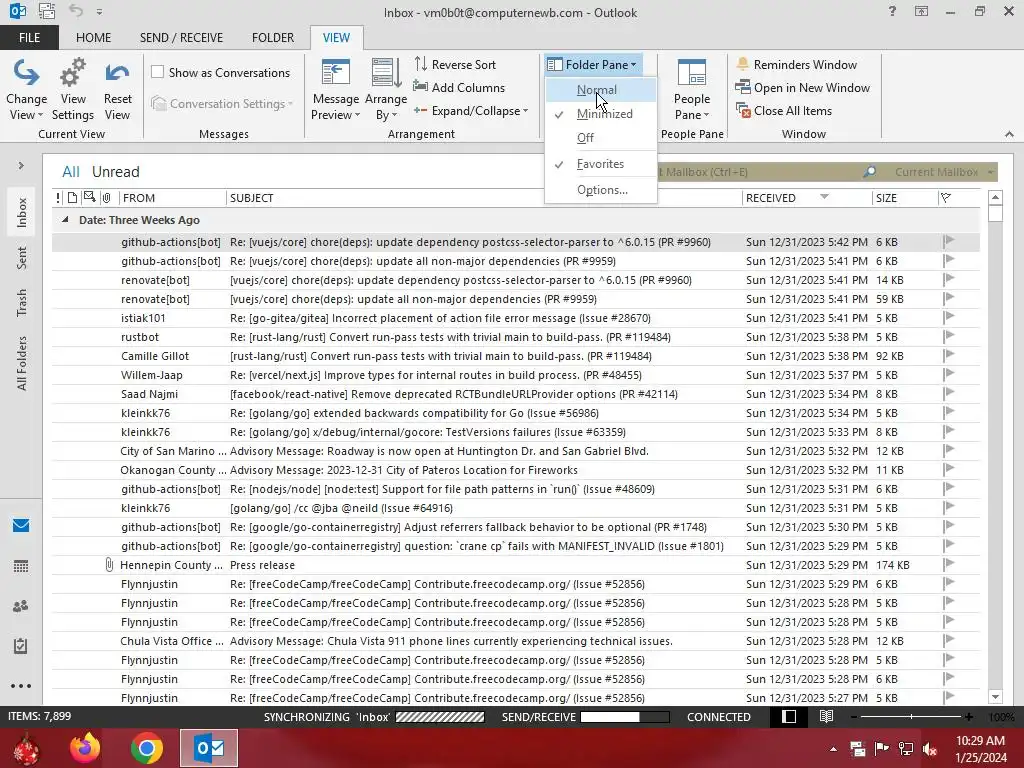Open the Reminders Window
This screenshot has height=768, width=1024.
coord(796,65)
